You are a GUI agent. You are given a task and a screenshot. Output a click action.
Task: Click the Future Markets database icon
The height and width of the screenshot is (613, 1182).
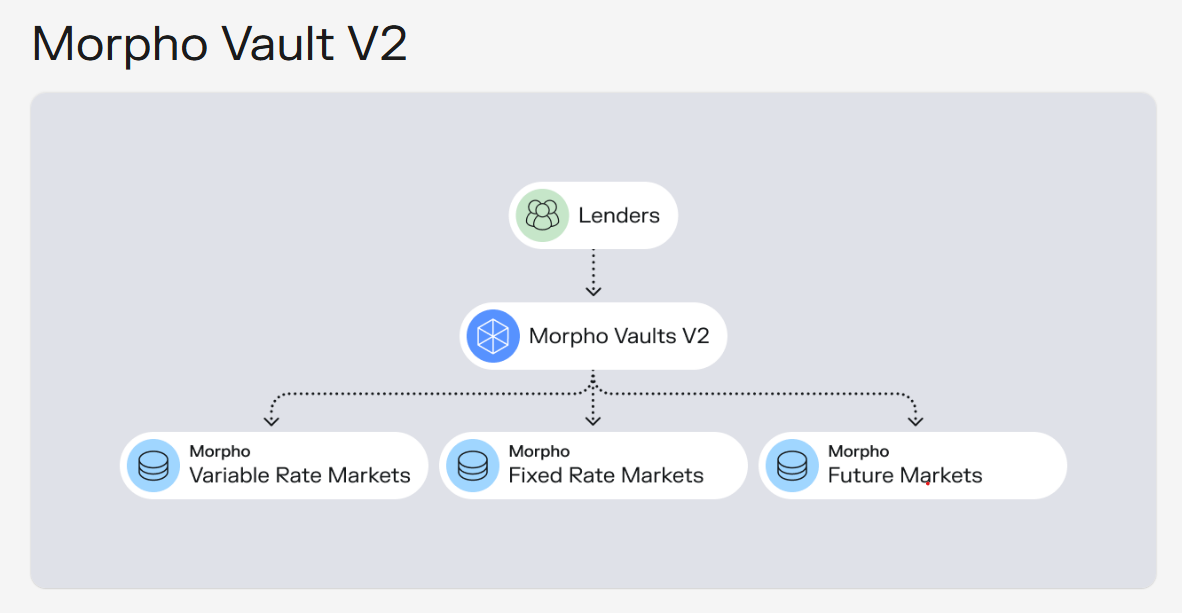792,466
